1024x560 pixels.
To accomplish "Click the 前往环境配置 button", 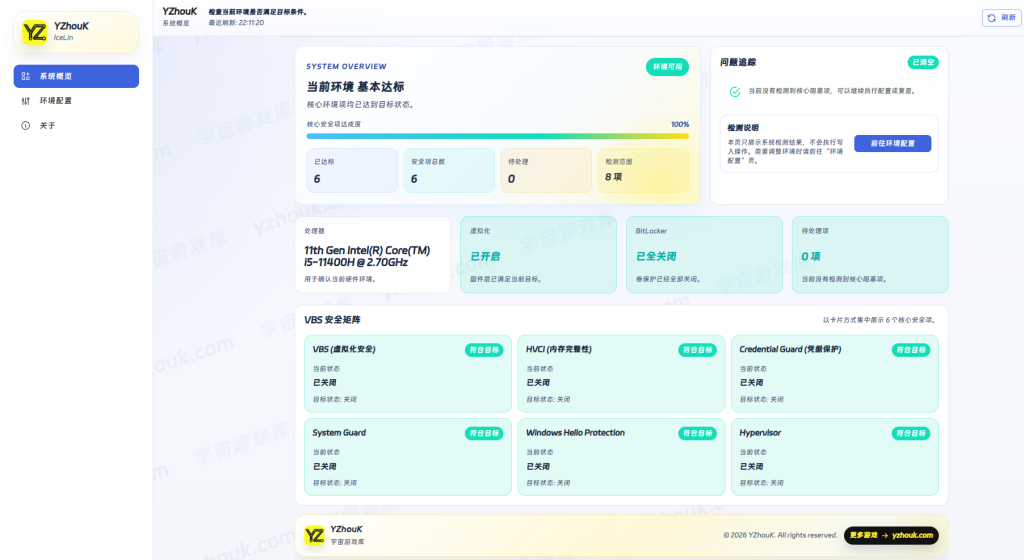I will (x=892, y=144).
